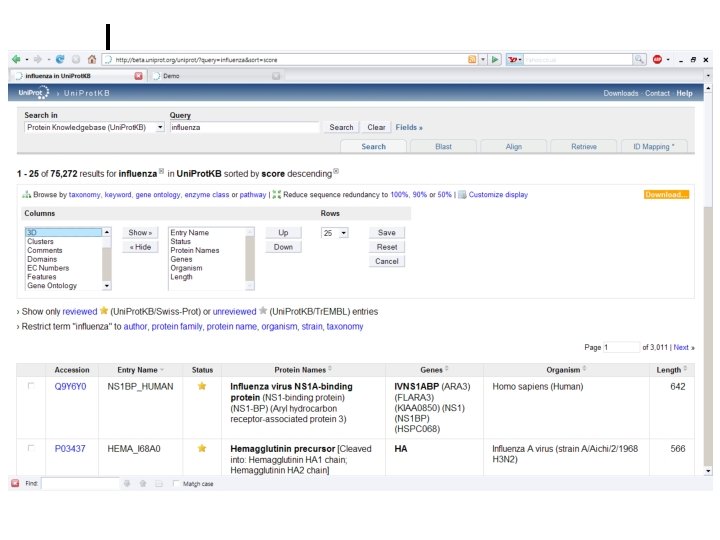Image resolution: width=720 pixels, height=540 pixels.
Task: Move the column Up with Up button
Action: coord(283,232)
